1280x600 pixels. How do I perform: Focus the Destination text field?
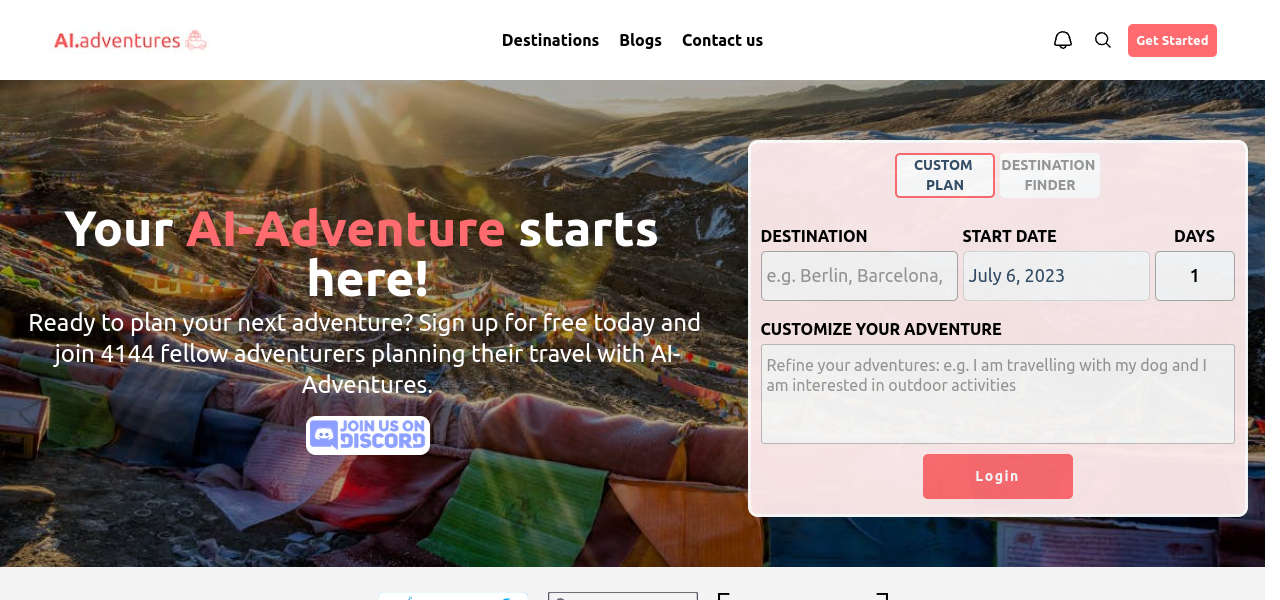tap(859, 276)
